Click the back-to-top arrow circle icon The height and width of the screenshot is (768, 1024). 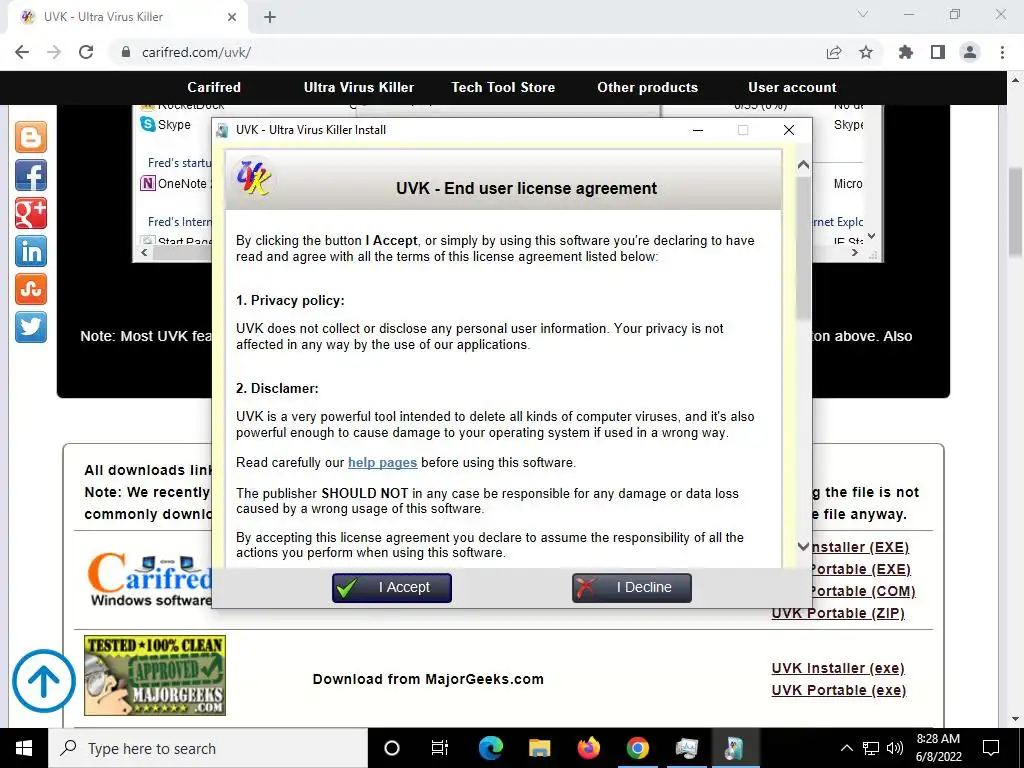[44, 680]
